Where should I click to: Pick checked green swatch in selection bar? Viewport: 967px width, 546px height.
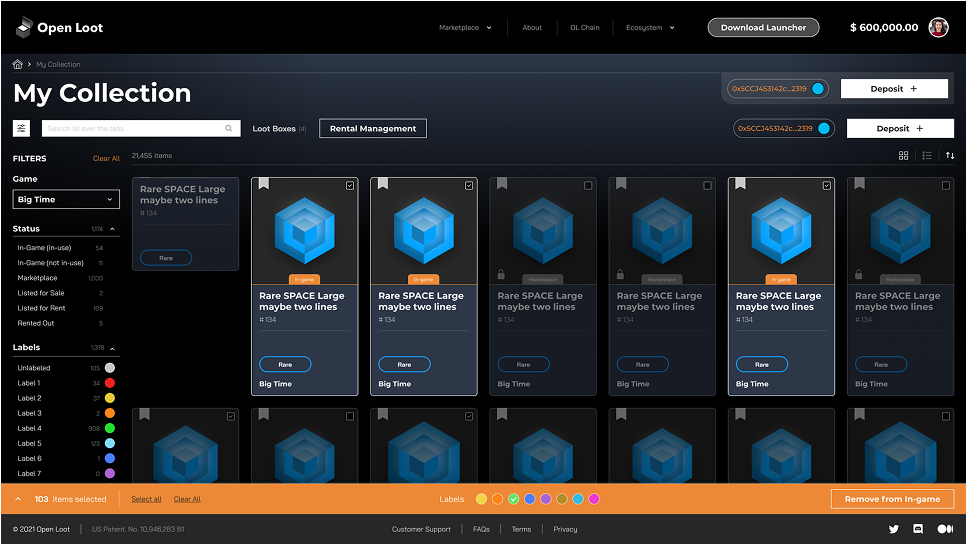point(514,499)
